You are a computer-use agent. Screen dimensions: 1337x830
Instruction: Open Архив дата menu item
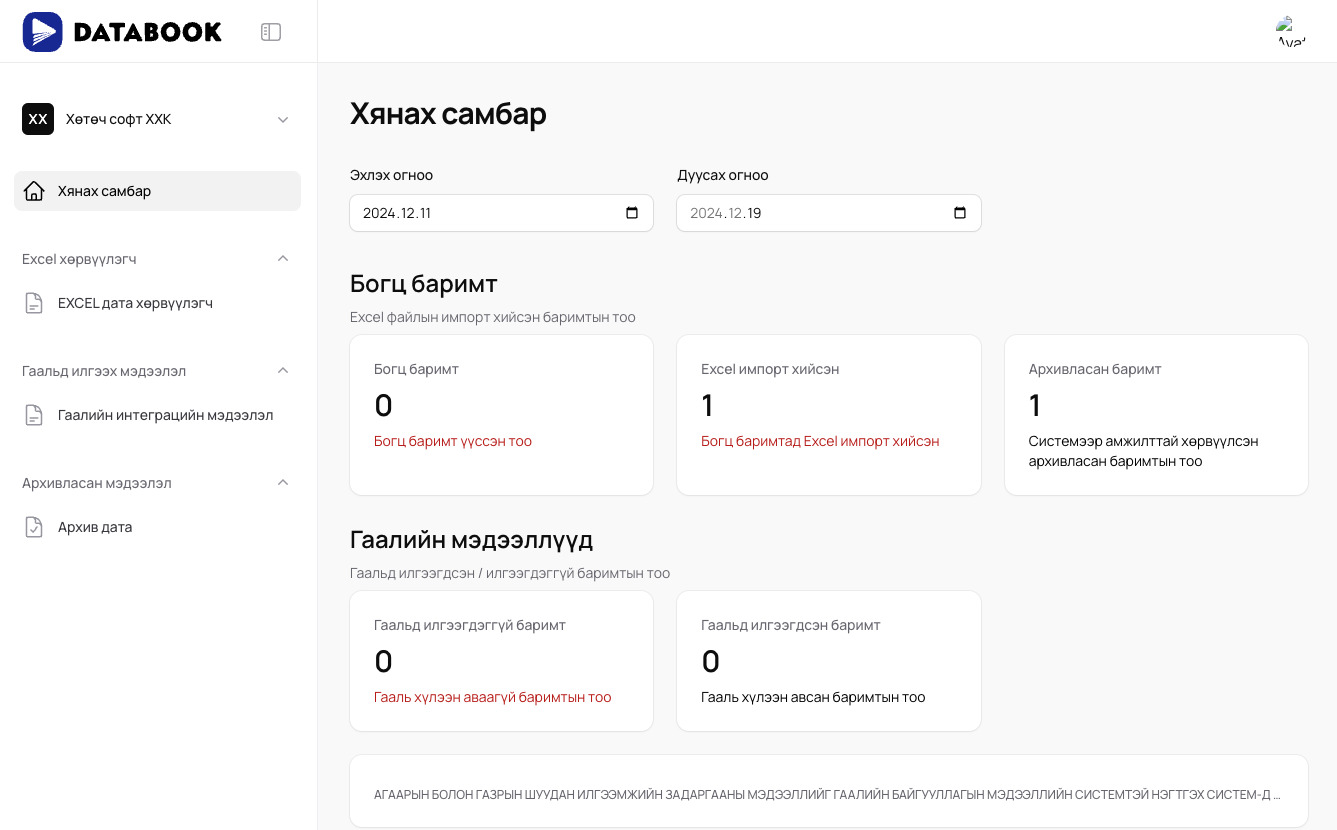pos(95,527)
